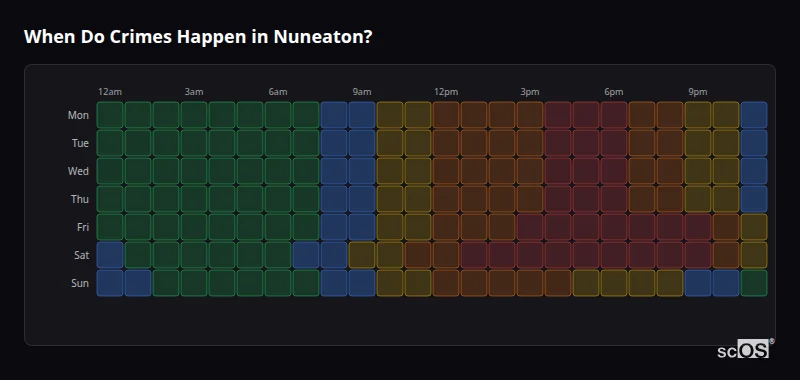Select the Friday 9pm red cell
Viewport: 800px width, 380px height.
[698, 227]
